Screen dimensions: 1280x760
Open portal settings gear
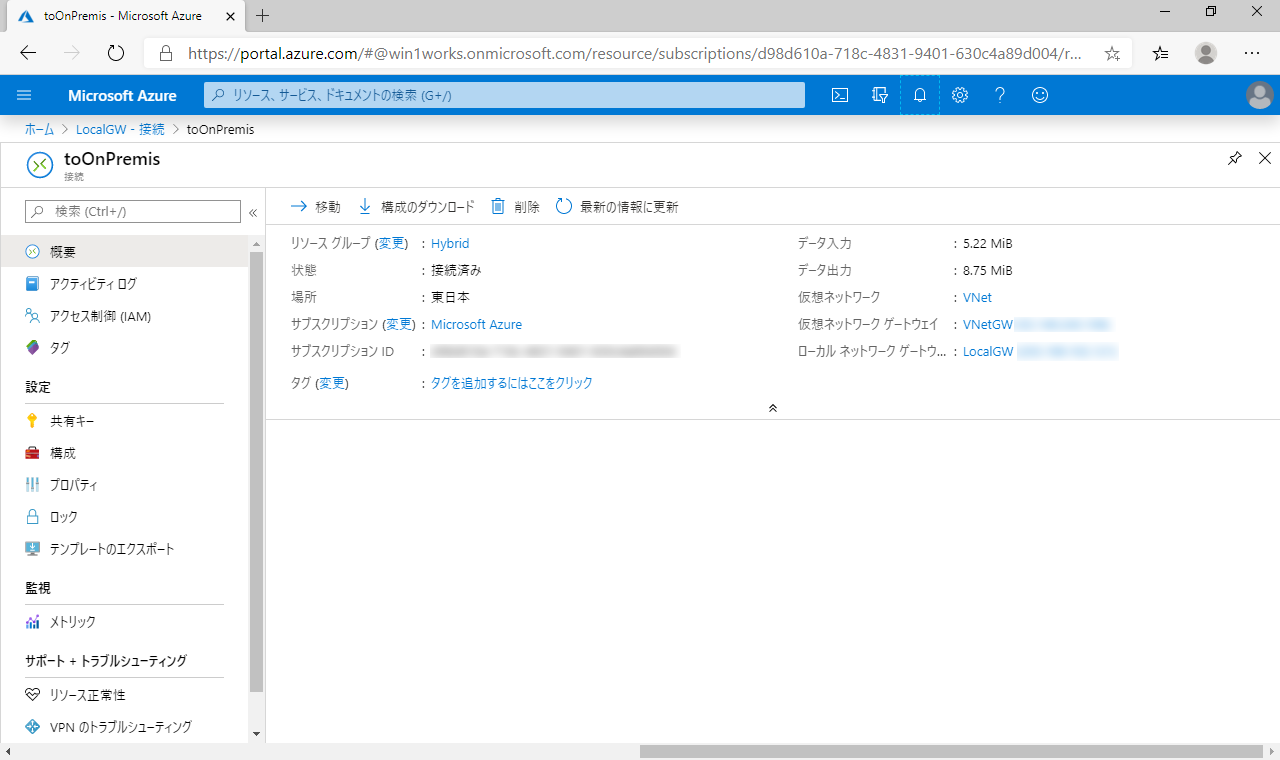pyautogui.click(x=960, y=95)
